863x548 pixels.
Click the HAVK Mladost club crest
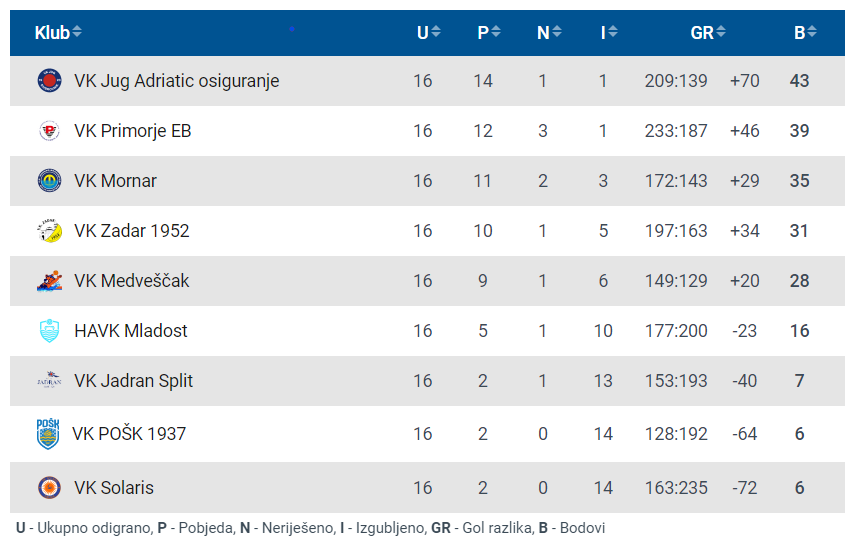coord(49,331)
